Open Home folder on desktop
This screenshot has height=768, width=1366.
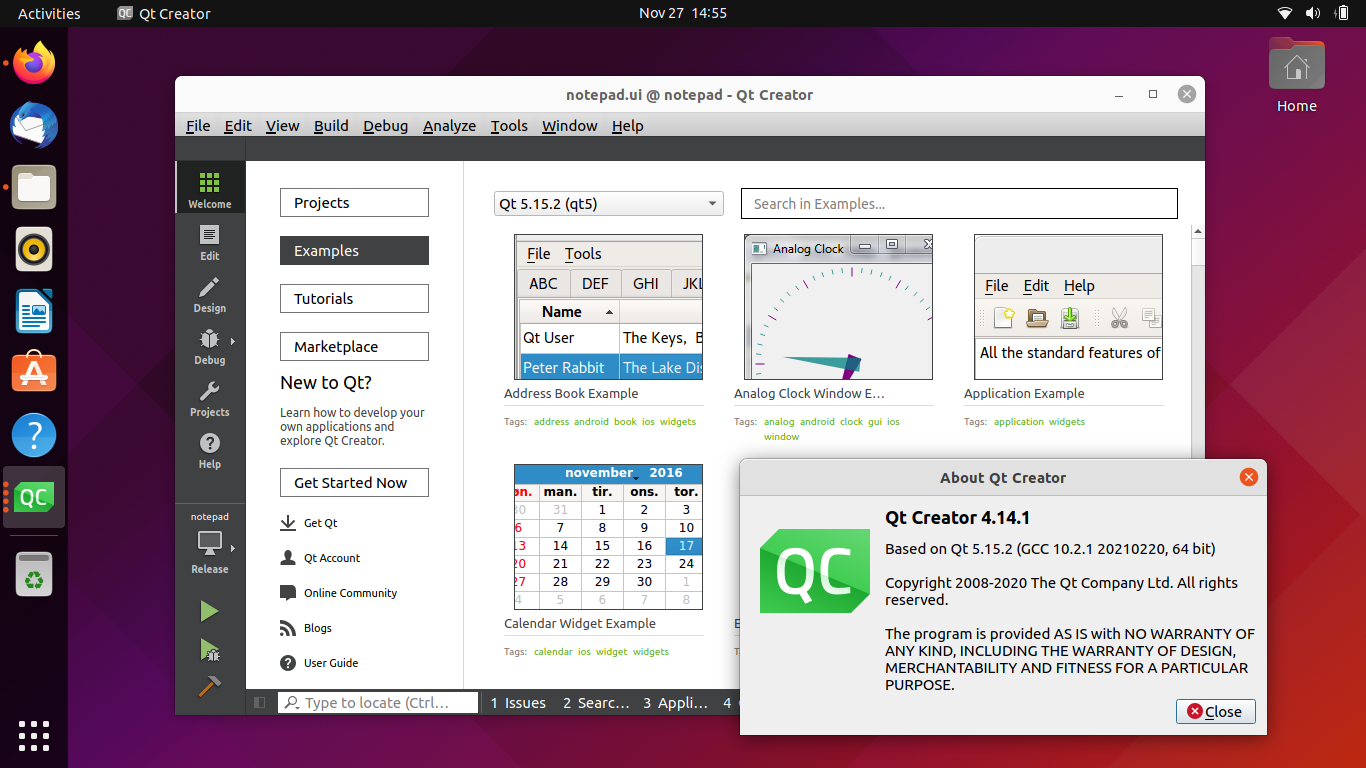1296,77
